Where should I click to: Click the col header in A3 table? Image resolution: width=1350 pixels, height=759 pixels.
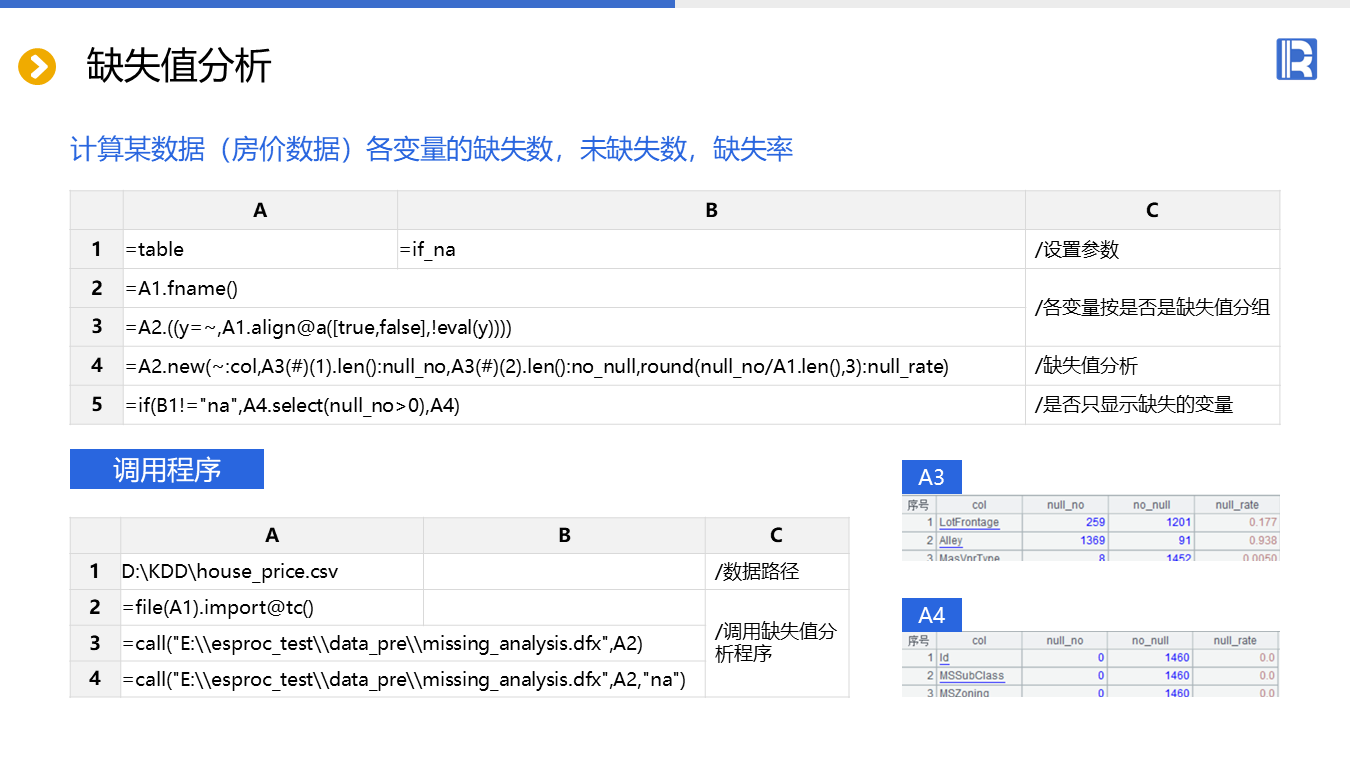[979, 505]
